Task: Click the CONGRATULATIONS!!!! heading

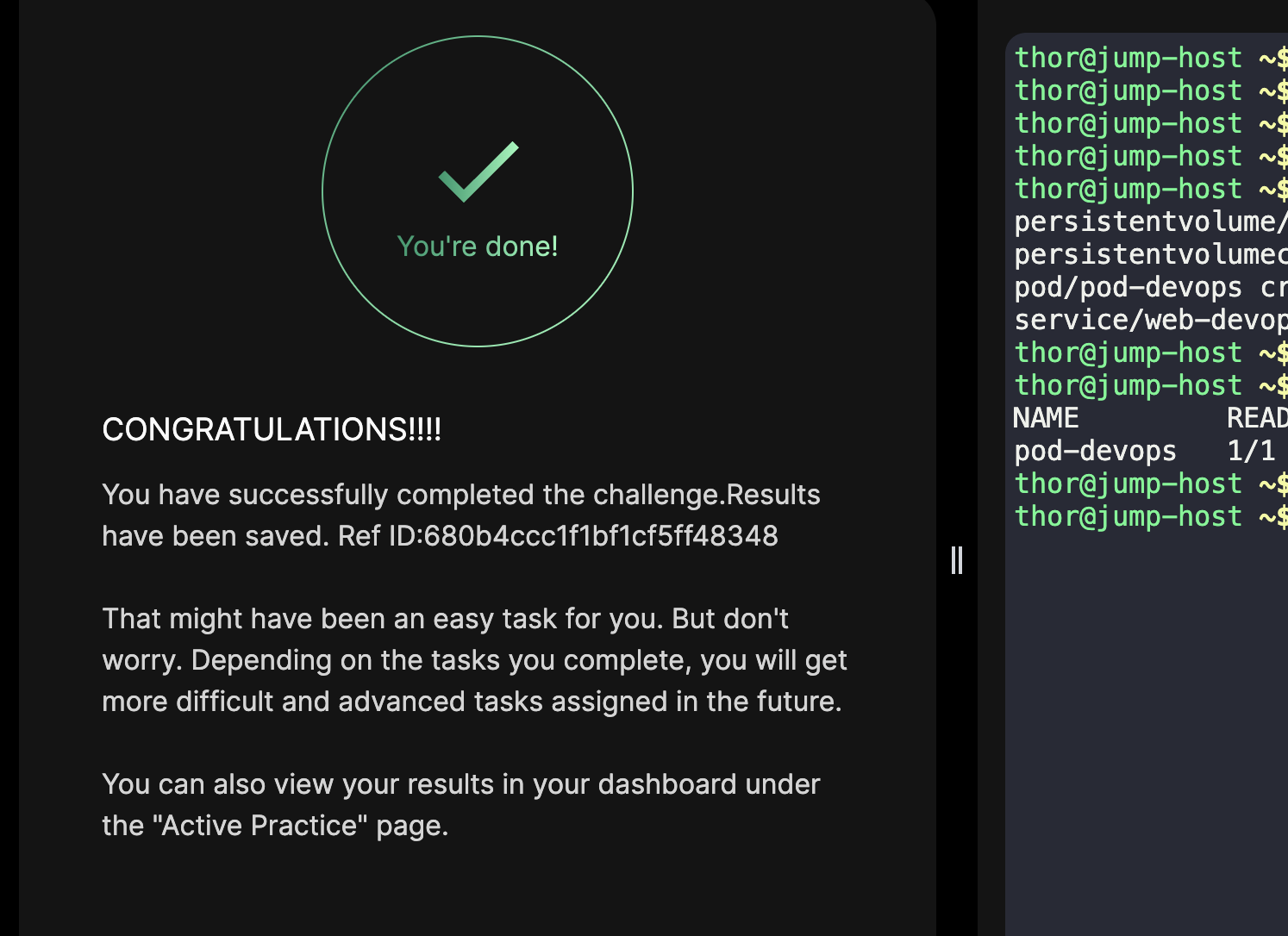Action: pyautogui.click(x=272, y=429)
